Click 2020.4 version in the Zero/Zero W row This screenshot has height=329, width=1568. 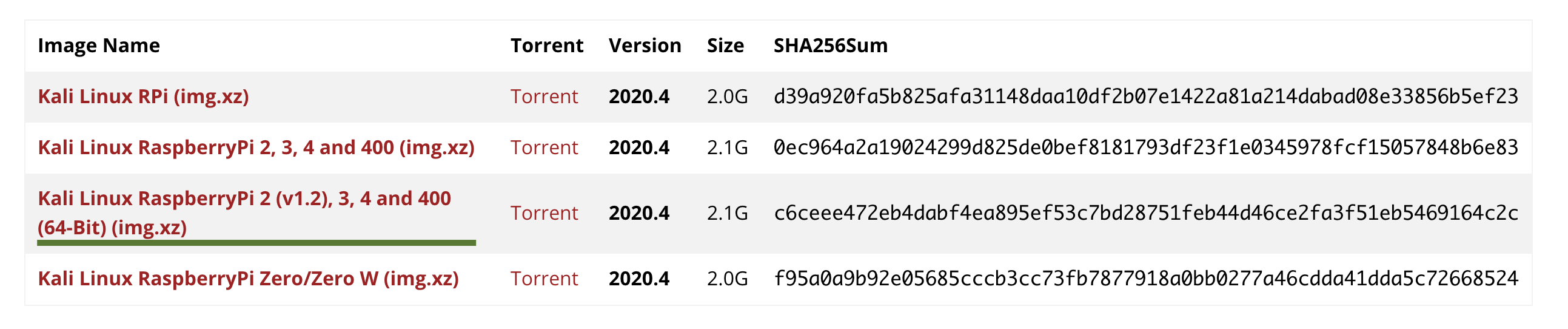point(638,279)
